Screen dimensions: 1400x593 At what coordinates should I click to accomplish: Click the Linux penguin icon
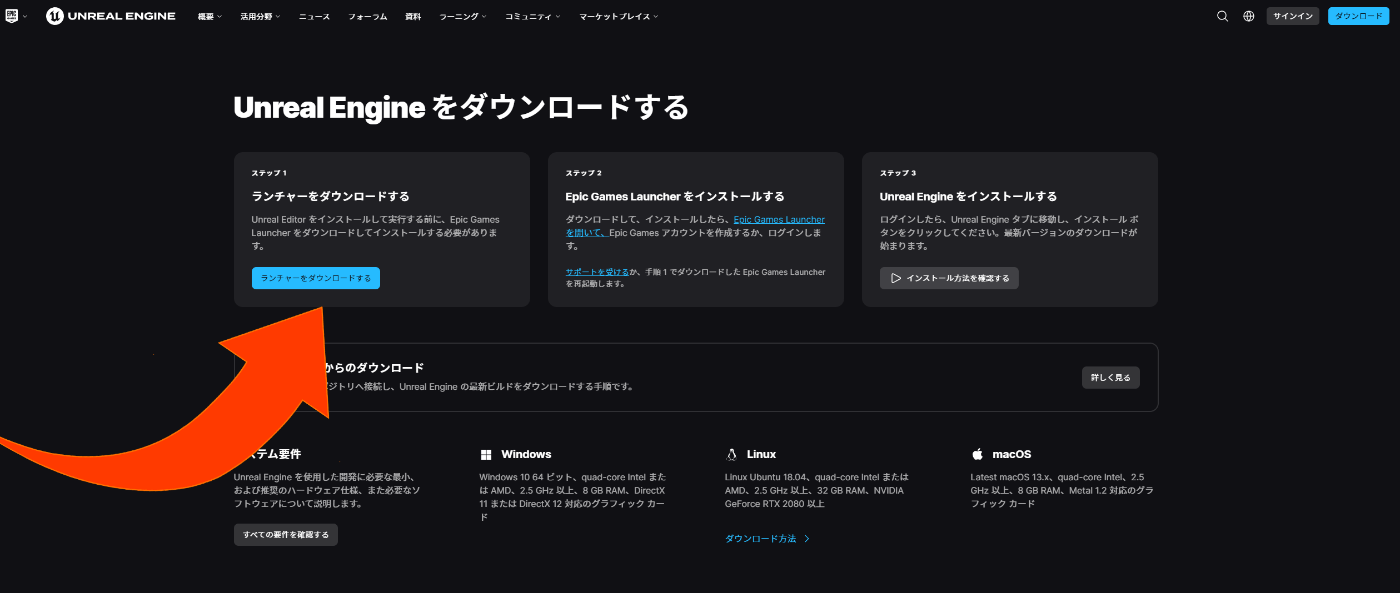pyautogui.click(x=732, y=454)
